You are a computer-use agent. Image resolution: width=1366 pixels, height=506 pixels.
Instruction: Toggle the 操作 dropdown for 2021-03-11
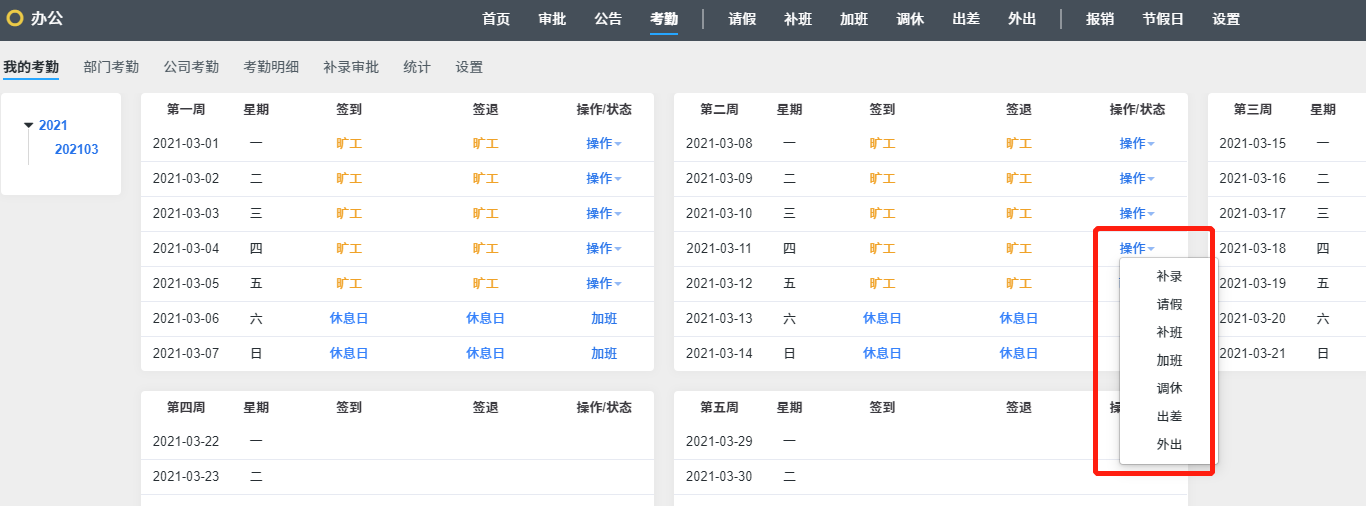coord(1136,248)
